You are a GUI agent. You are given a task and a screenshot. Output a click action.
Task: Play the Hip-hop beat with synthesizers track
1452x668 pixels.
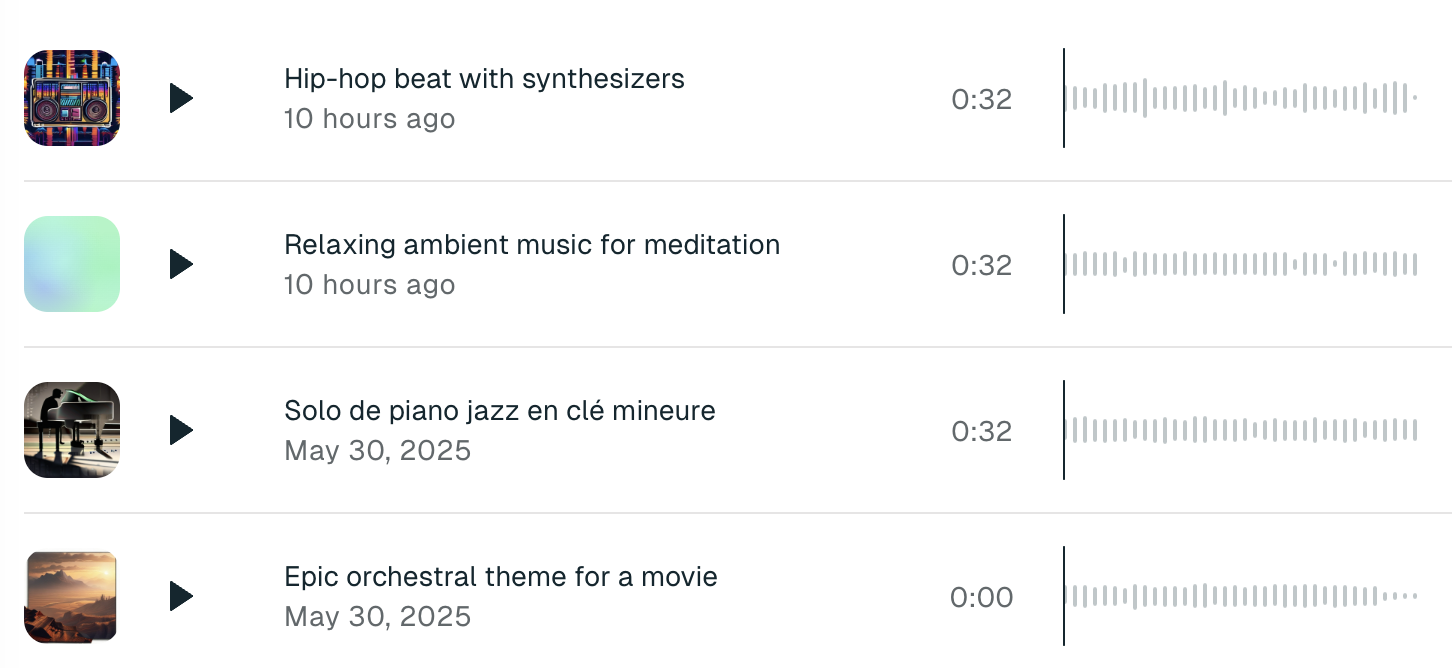click(x=180, y=97)
